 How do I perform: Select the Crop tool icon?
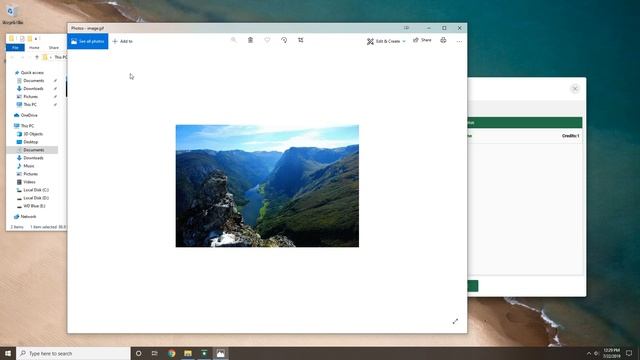pos(300,40)
